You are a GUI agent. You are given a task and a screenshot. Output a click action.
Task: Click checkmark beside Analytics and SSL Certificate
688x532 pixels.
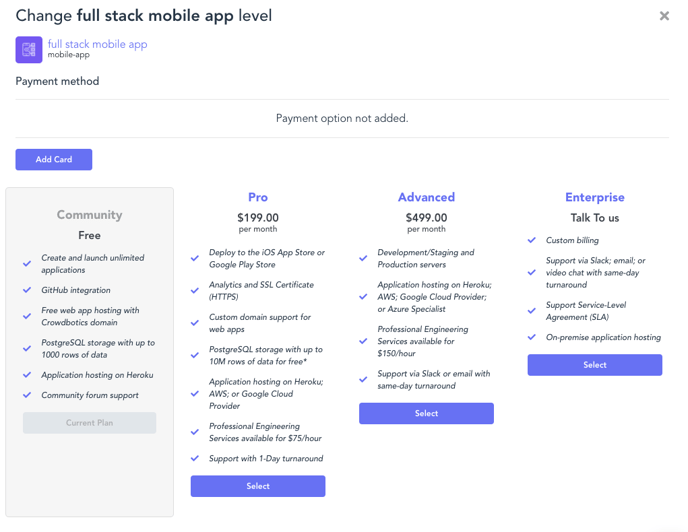pyautogui.click(x=195, y=291)
